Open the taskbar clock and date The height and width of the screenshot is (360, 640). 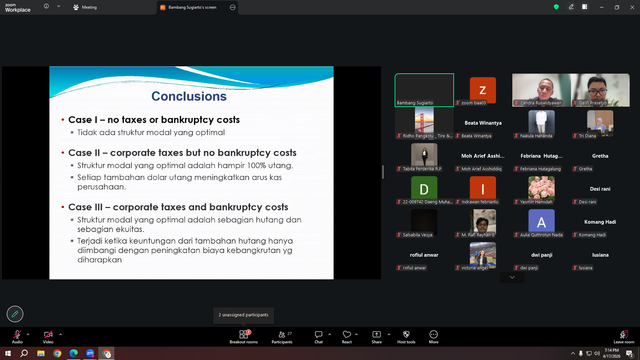(x=611, y=353)
